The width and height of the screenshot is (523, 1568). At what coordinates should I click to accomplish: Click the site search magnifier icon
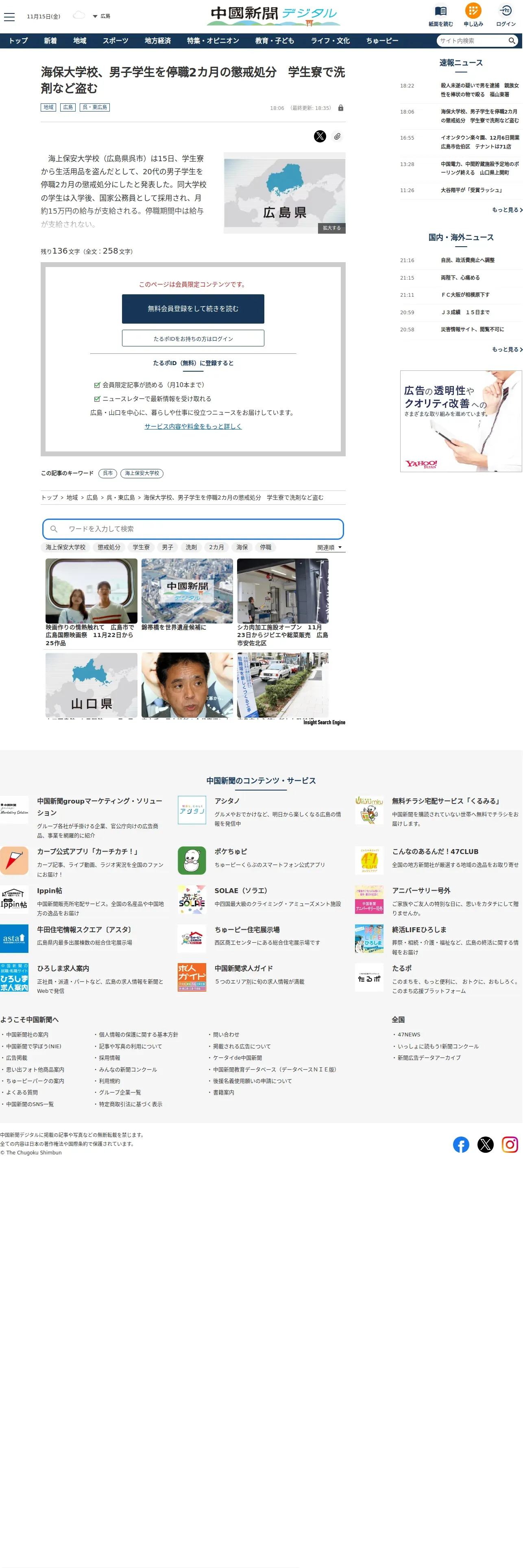pyautogui.click(x=512, y=41)
